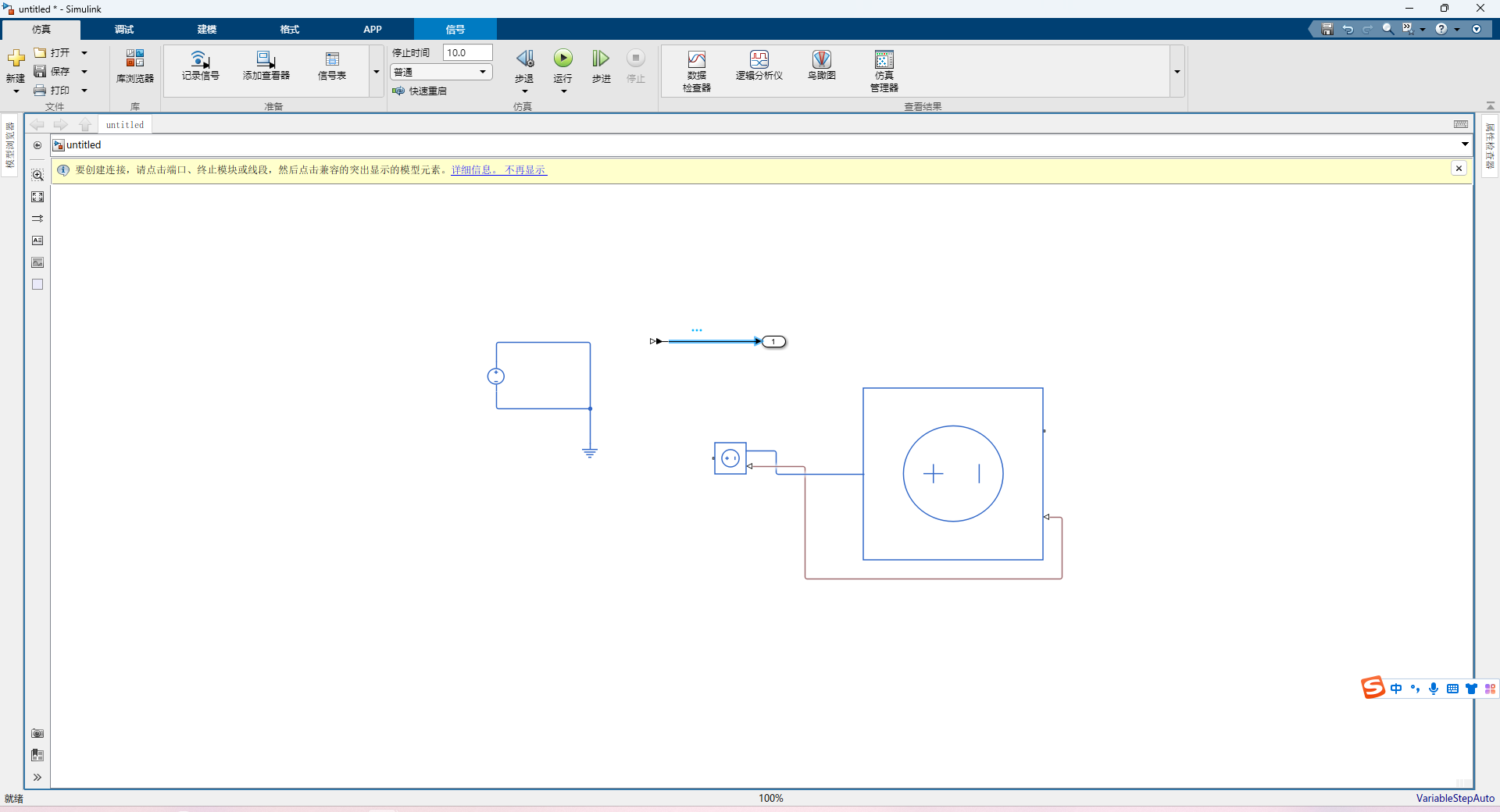Viewport: 1500px width, 812px height.
Task: Switch to the 建模 ribbon tab
Action: pos(207,30)
